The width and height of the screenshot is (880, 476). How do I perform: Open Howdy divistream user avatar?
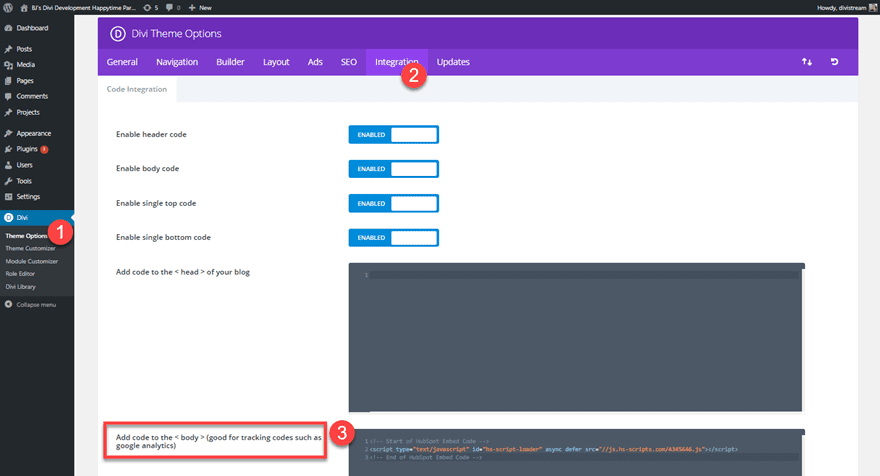(873, 8)
